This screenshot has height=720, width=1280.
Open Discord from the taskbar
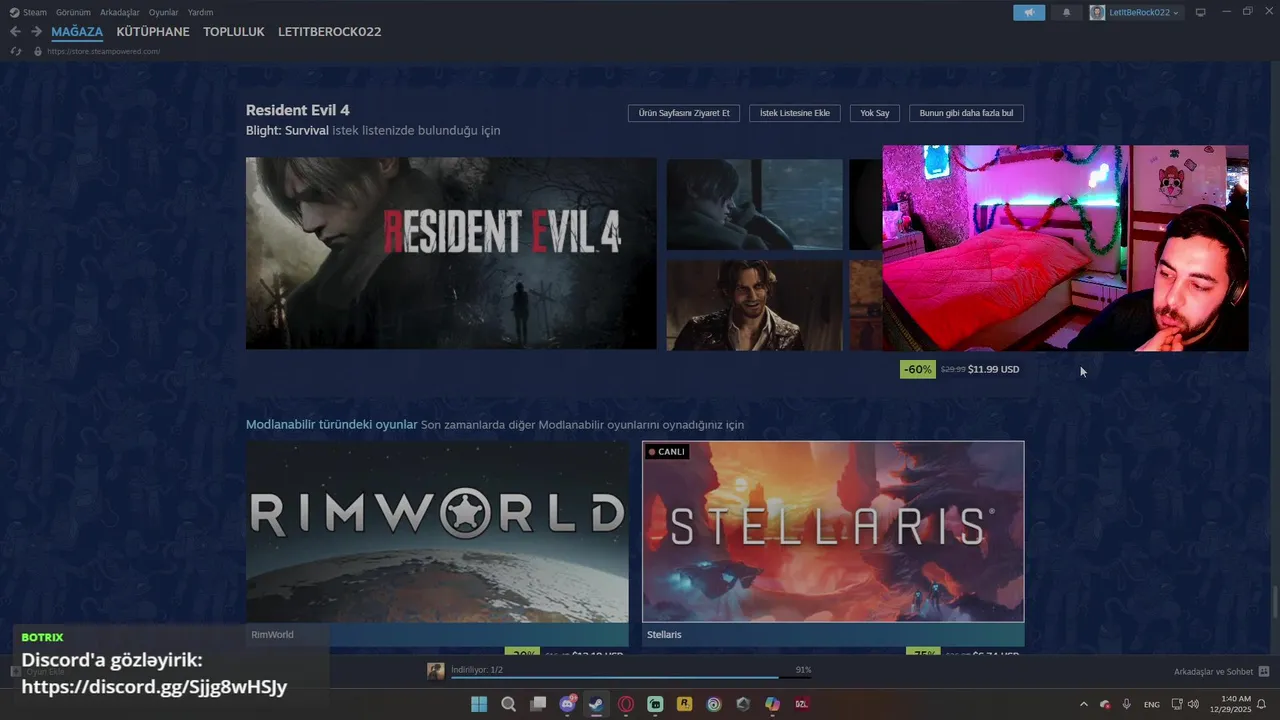[567, 704]
